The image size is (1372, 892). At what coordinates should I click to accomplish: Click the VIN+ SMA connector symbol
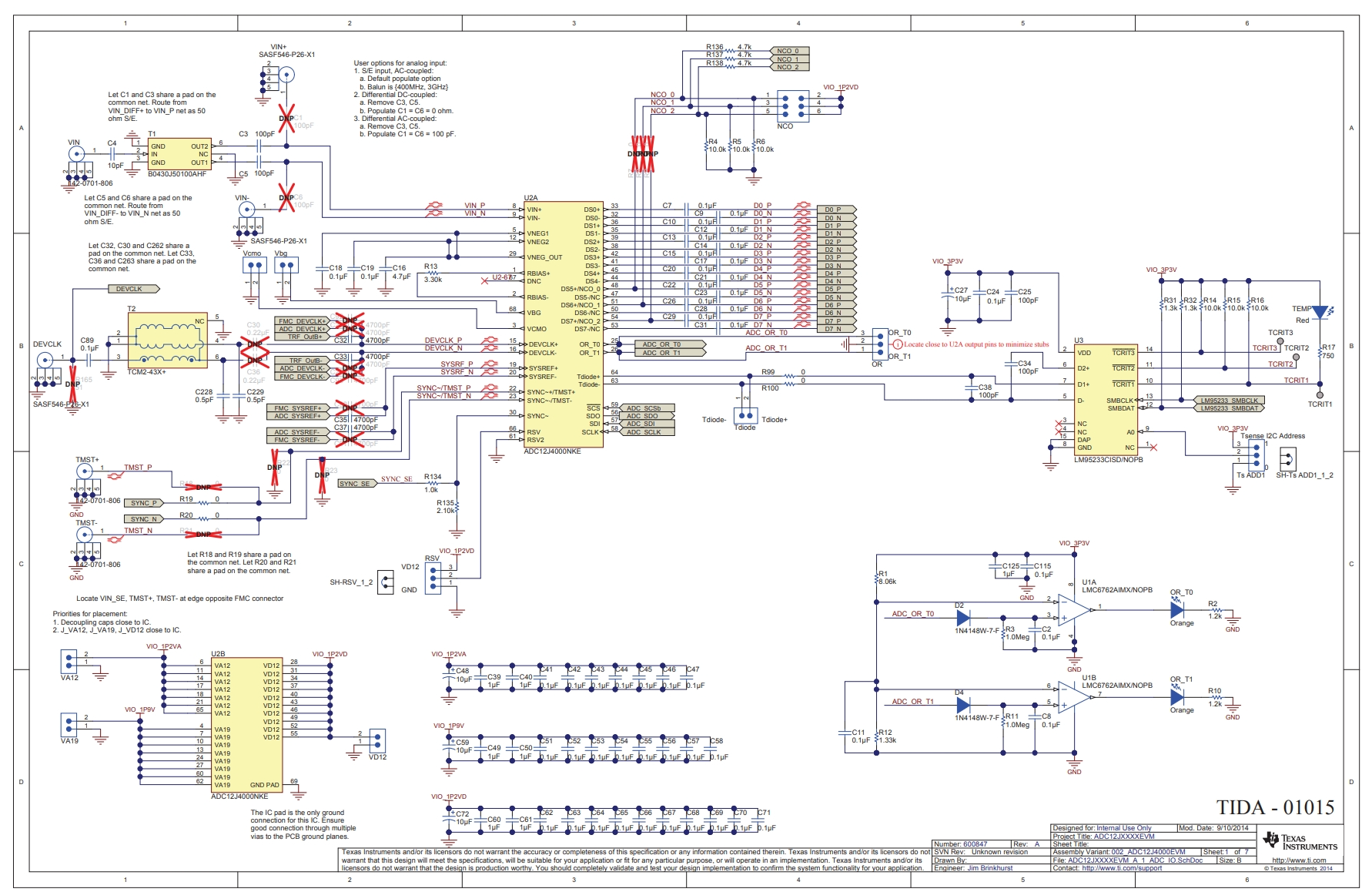click(x=286, y=75)
